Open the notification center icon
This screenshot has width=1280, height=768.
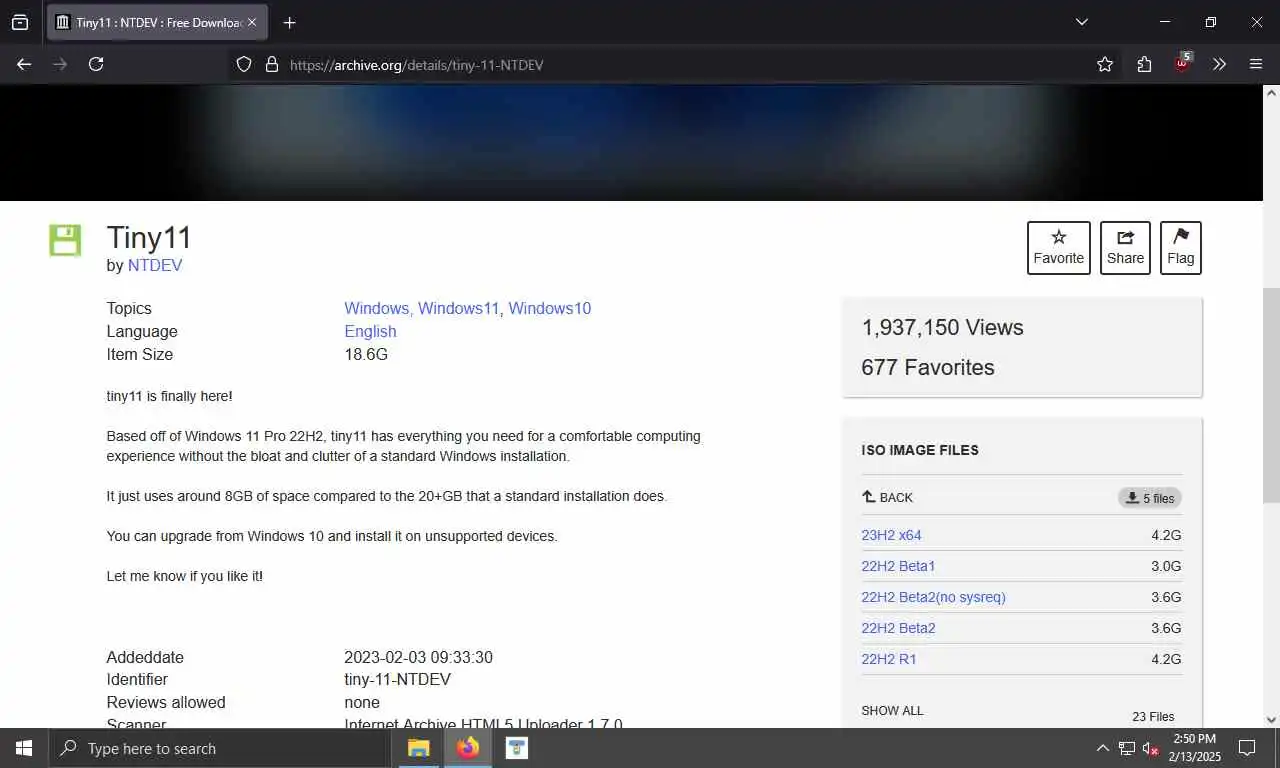(x=1247, y=748)
